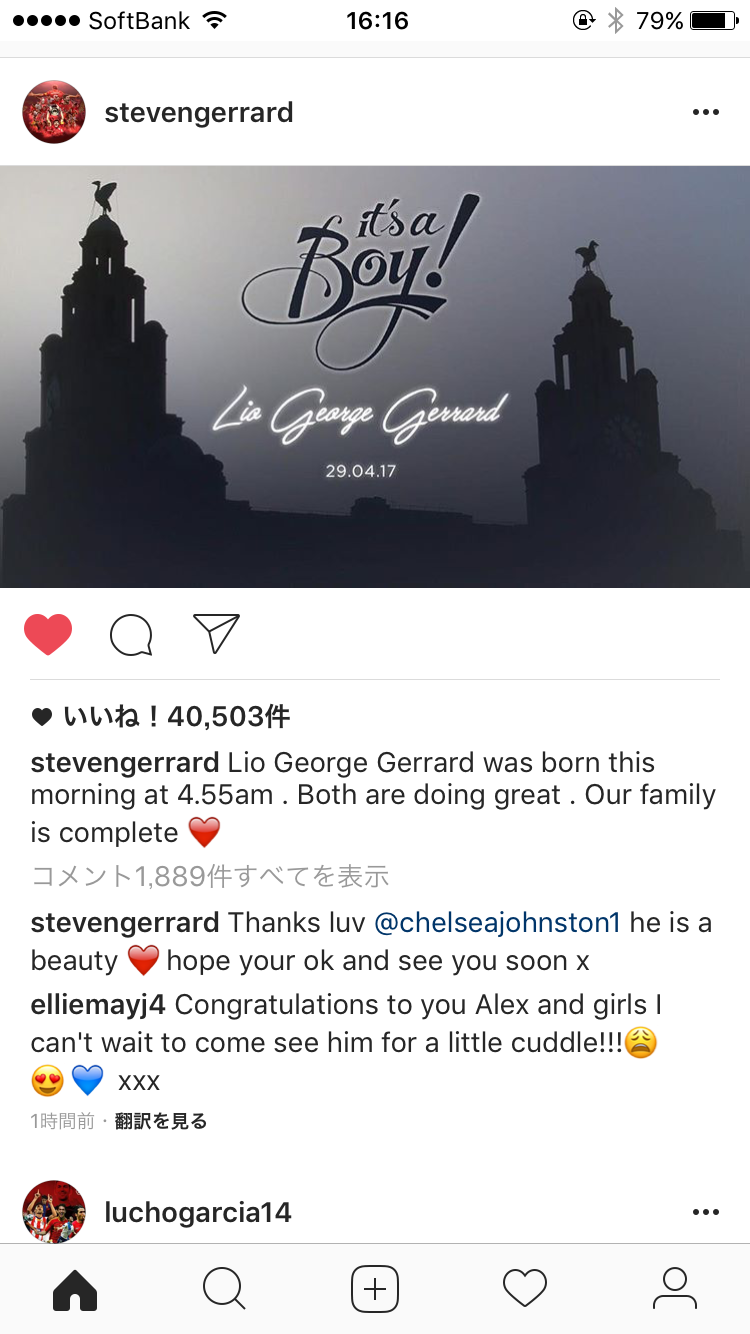Expand all 1,889 comments
The width and height of the screenshot is (750, 1334).
(x=210, y=876)
